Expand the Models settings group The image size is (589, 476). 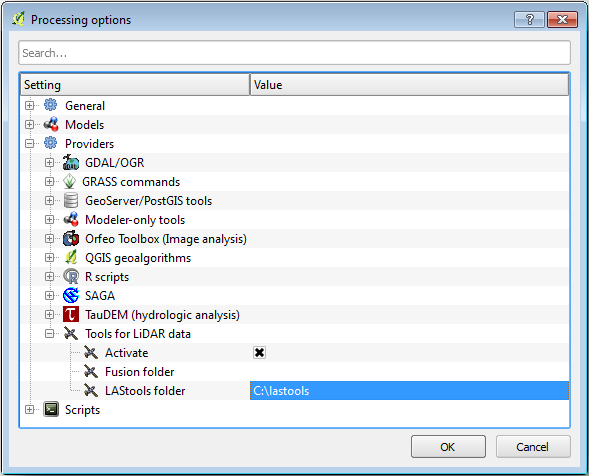point(29,124)
